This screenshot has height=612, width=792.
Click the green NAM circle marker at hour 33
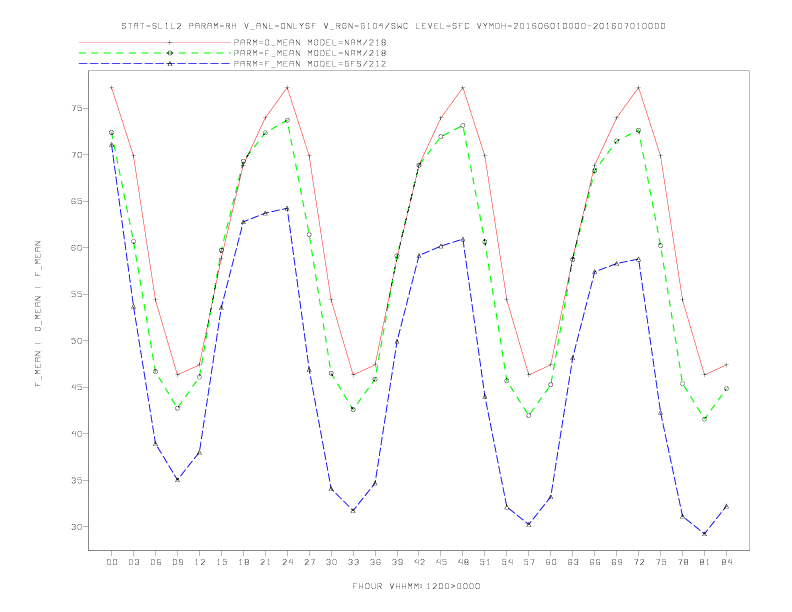(353, 410)
